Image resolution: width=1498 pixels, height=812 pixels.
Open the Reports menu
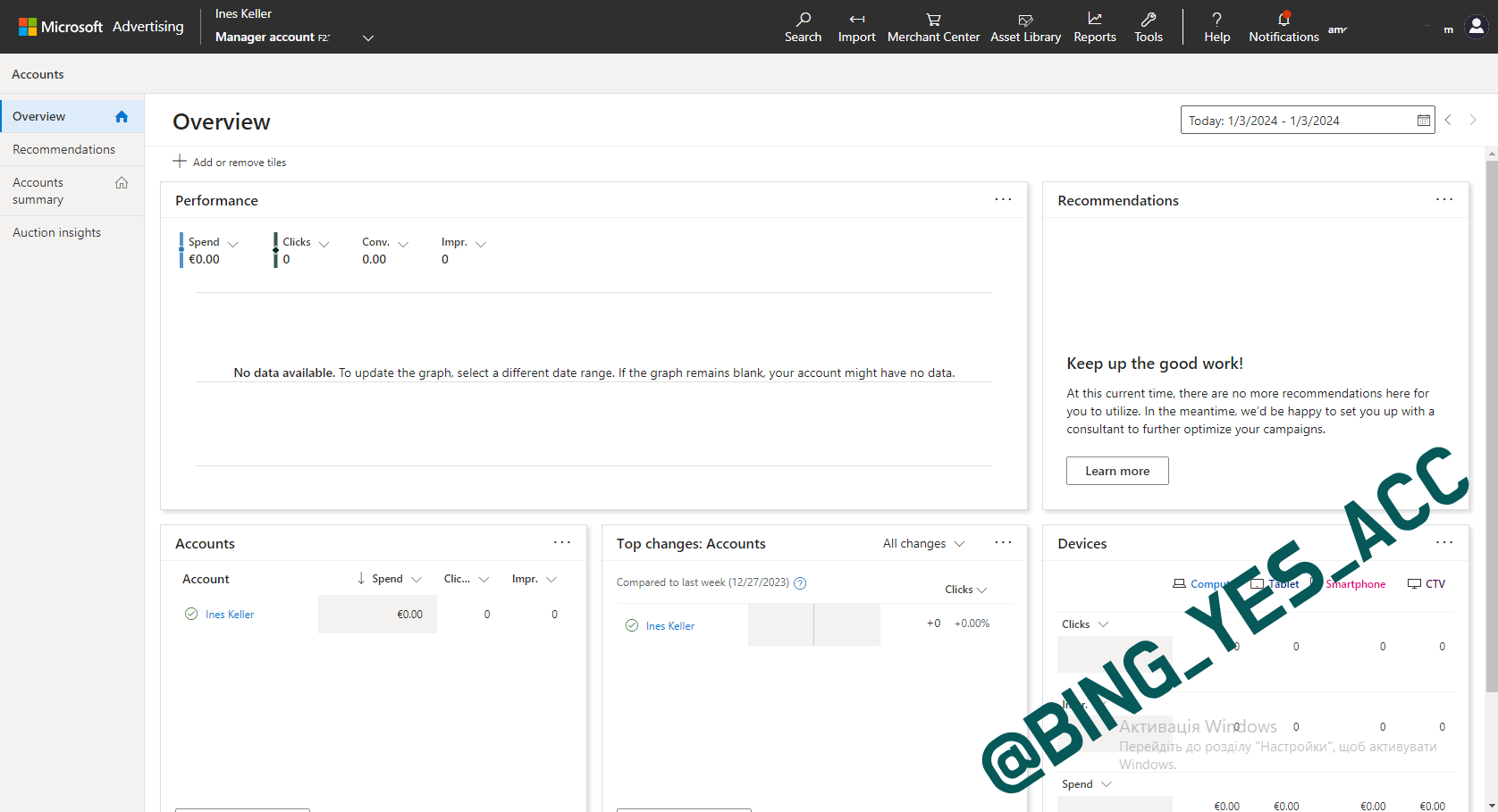point(1094,27)
